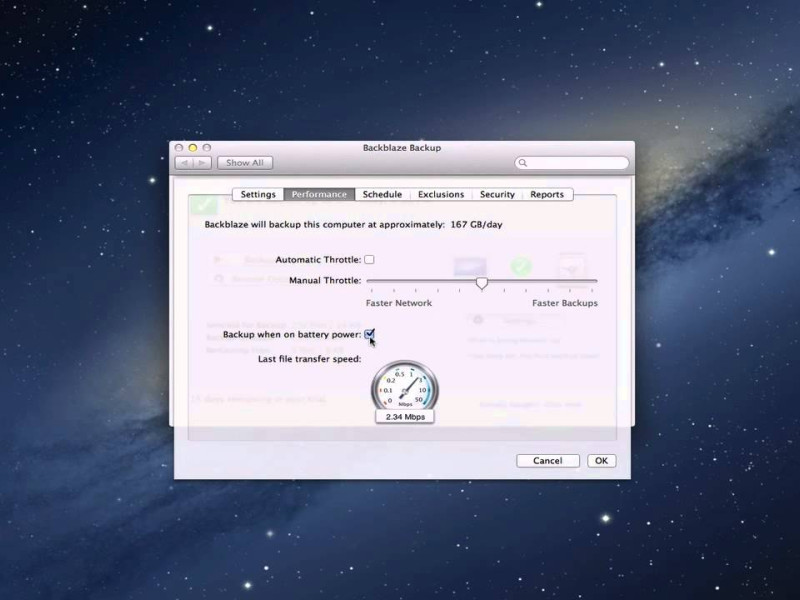Switch to the Schedule tab
The width and height of the screenshot is (800, 600).
tap(382, 194)
